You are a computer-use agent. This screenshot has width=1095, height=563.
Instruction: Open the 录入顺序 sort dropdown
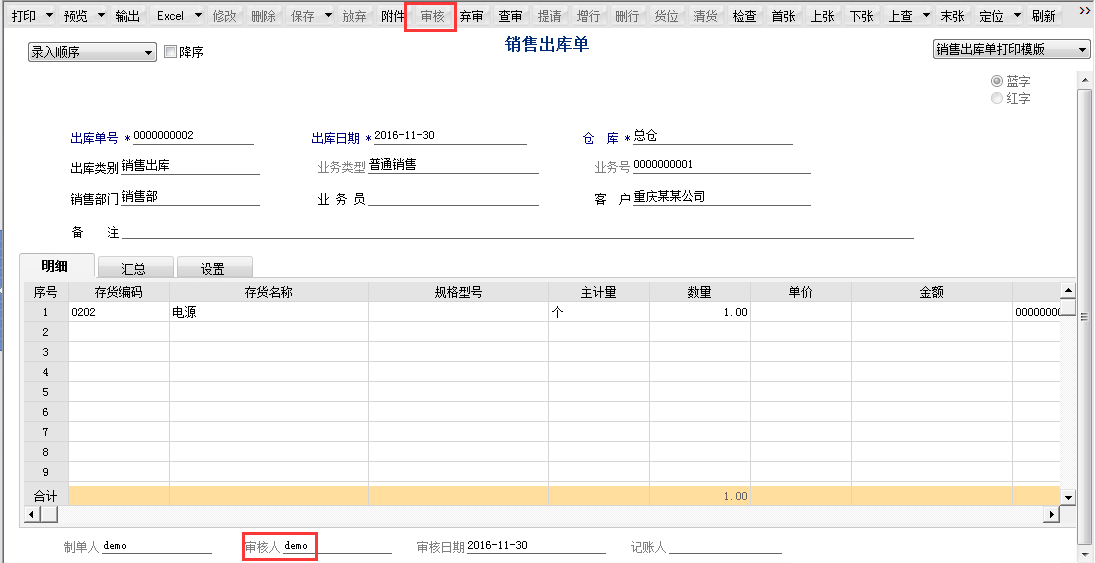click(92, 52)
